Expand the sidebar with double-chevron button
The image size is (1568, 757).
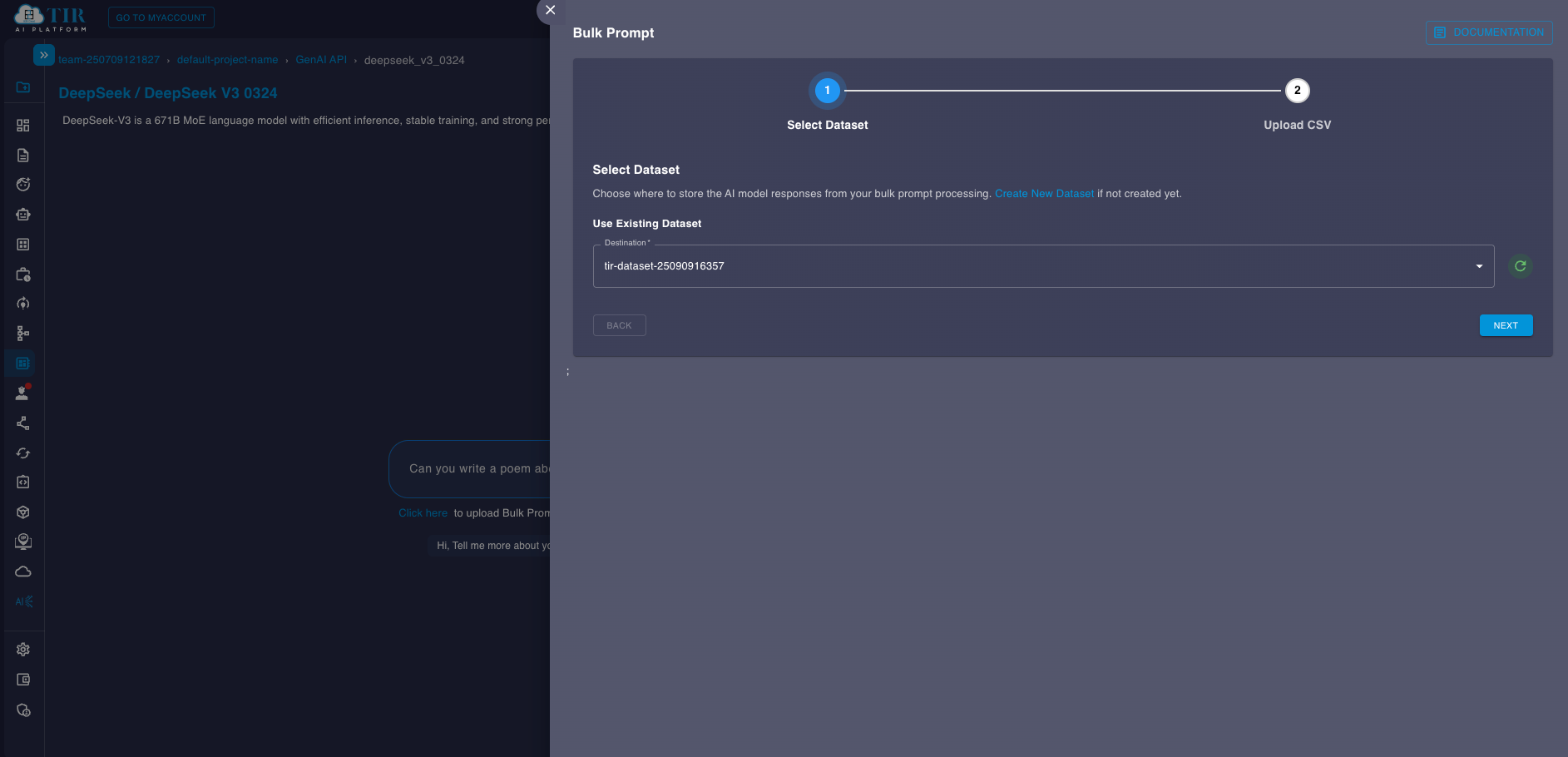click(x=44, y=55)
